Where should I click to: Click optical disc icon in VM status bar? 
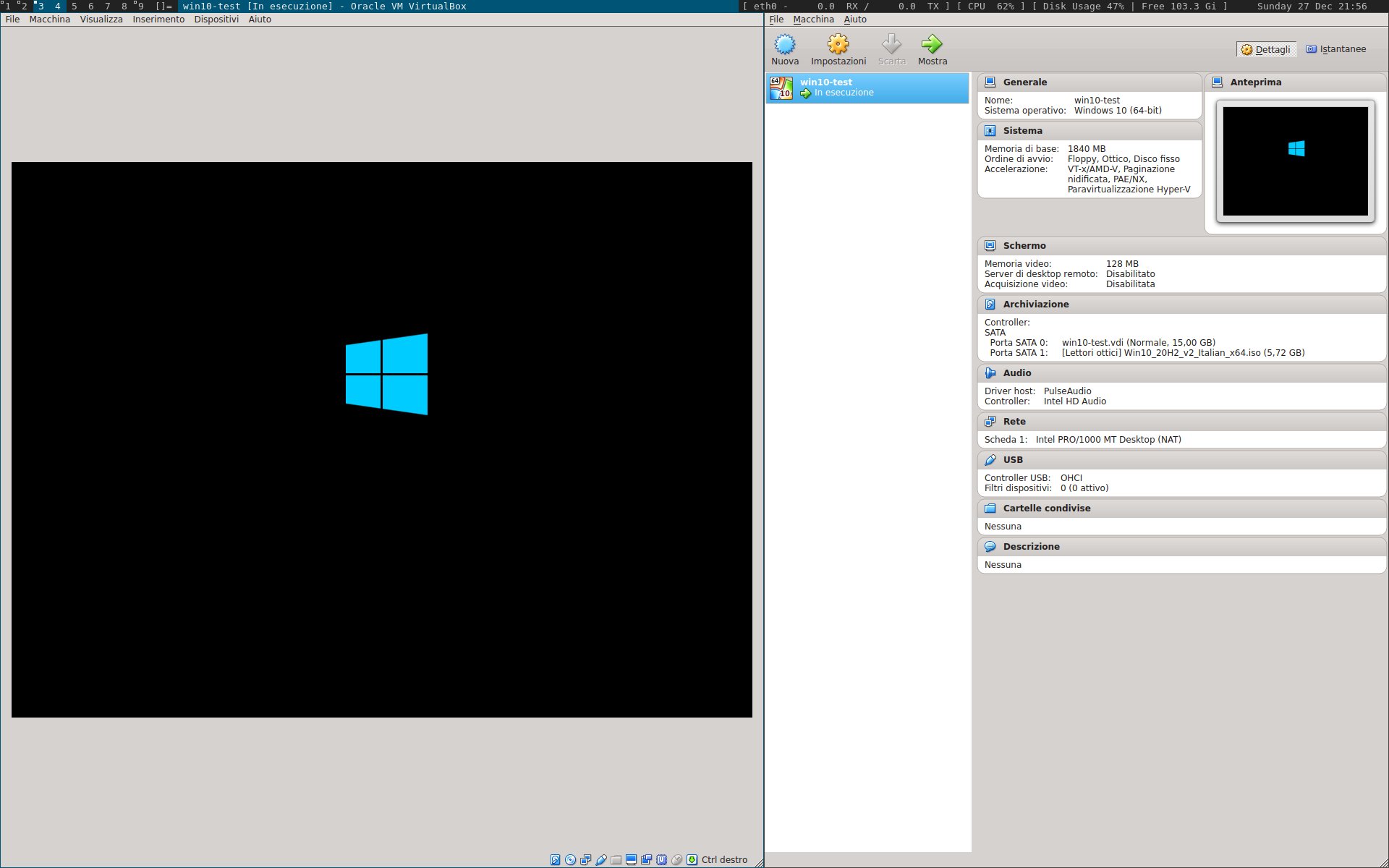pyautogui.click(x=570, y=860)
